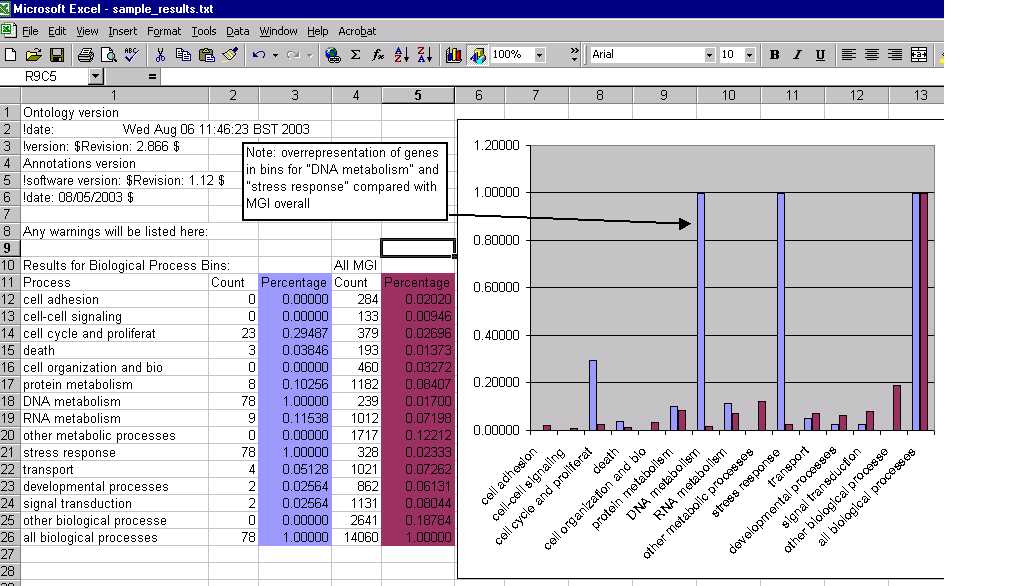Cut the selection with the scissors icon
This screenshot has height=586, width=1024.
[160, 55]
